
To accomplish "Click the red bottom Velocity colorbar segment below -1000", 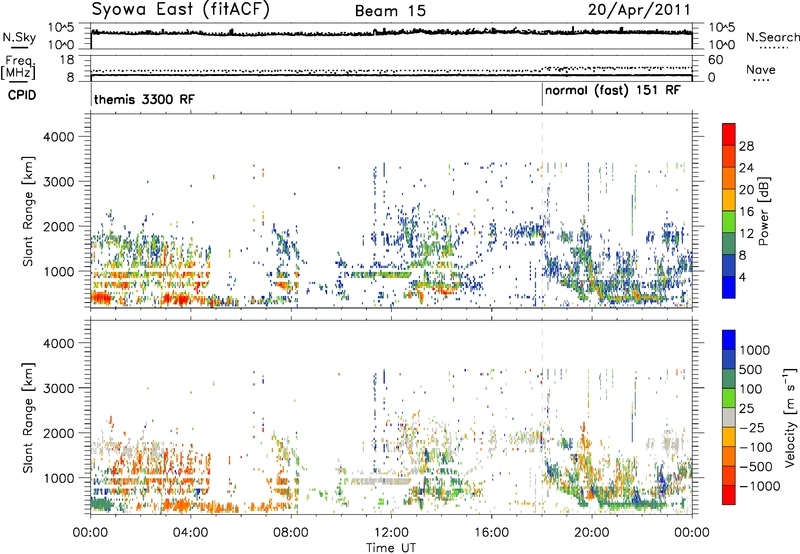I will point(729,495).
